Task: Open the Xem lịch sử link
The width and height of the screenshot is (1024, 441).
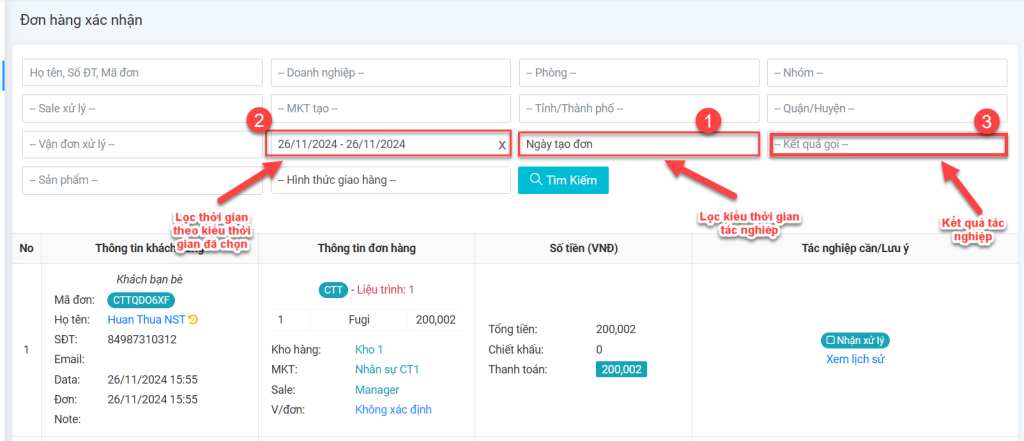Action: point(855,359)
